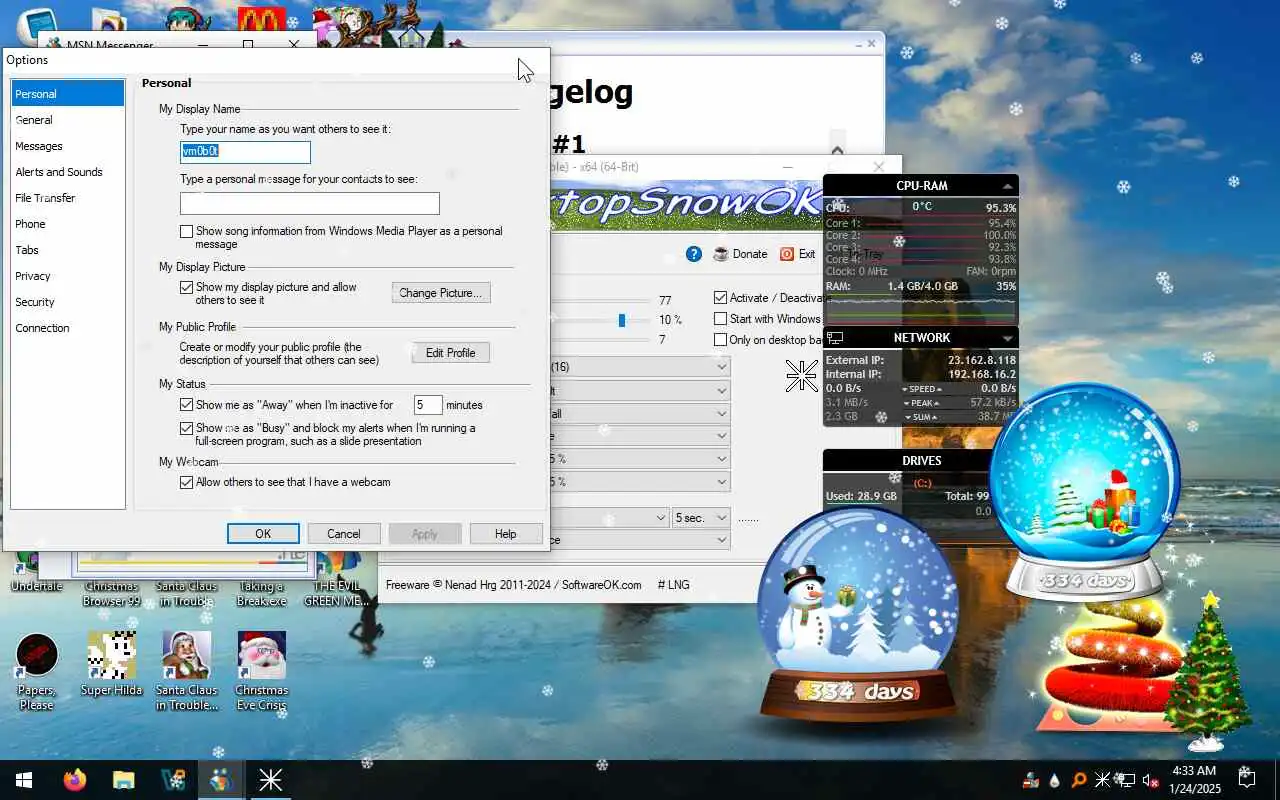Open the 5 sec. dropdown

coord(702,518)
